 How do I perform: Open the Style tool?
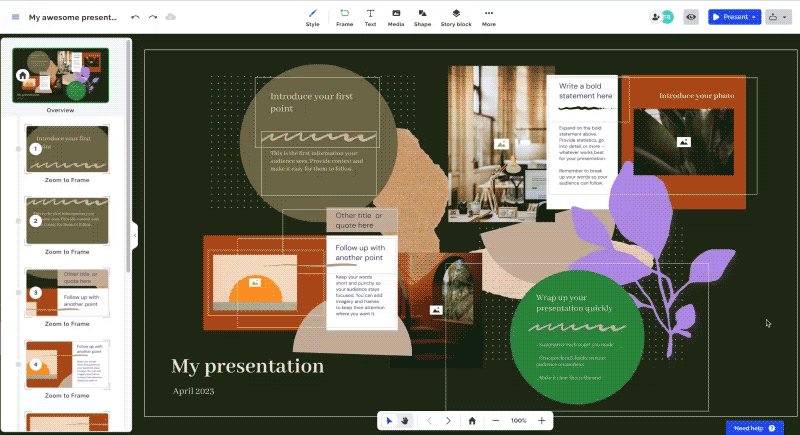[x=313, y=16]
